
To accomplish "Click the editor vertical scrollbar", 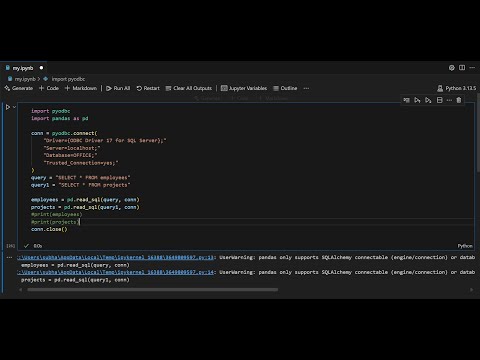I will pyautogui.click(x=478, y=133).
